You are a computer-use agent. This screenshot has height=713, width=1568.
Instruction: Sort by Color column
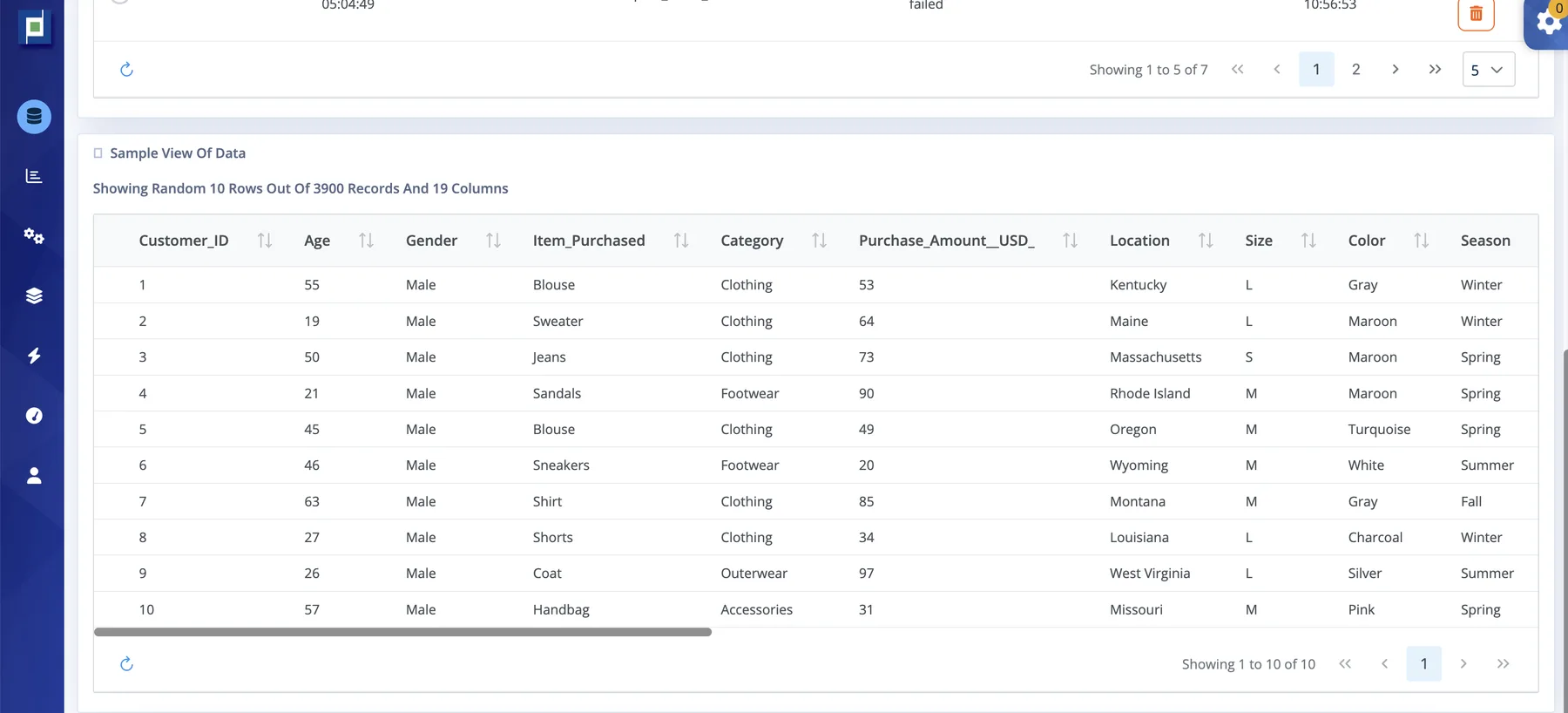1421,241
